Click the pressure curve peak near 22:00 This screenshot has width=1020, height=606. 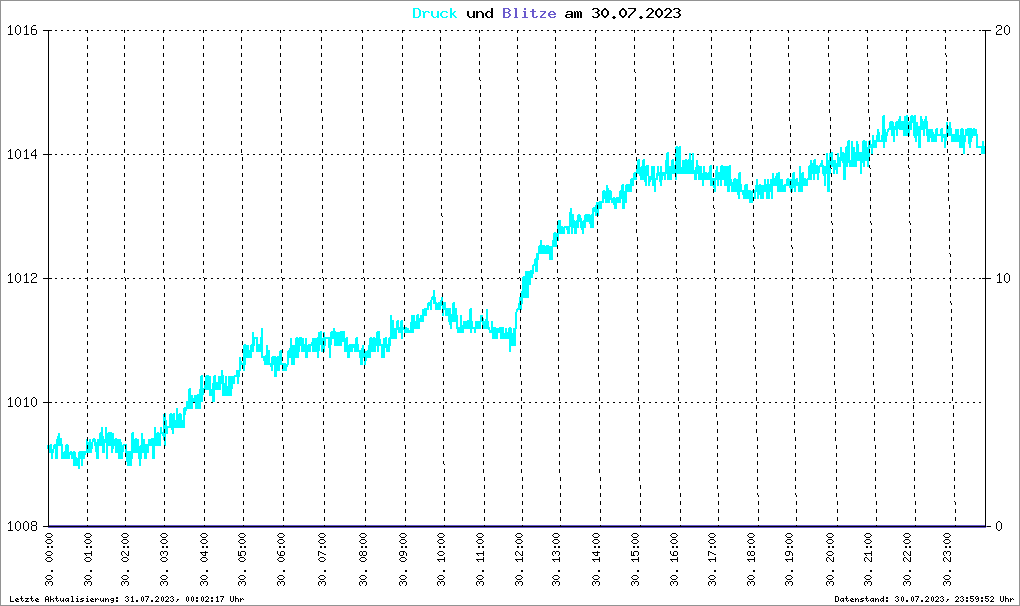point(911,119)
